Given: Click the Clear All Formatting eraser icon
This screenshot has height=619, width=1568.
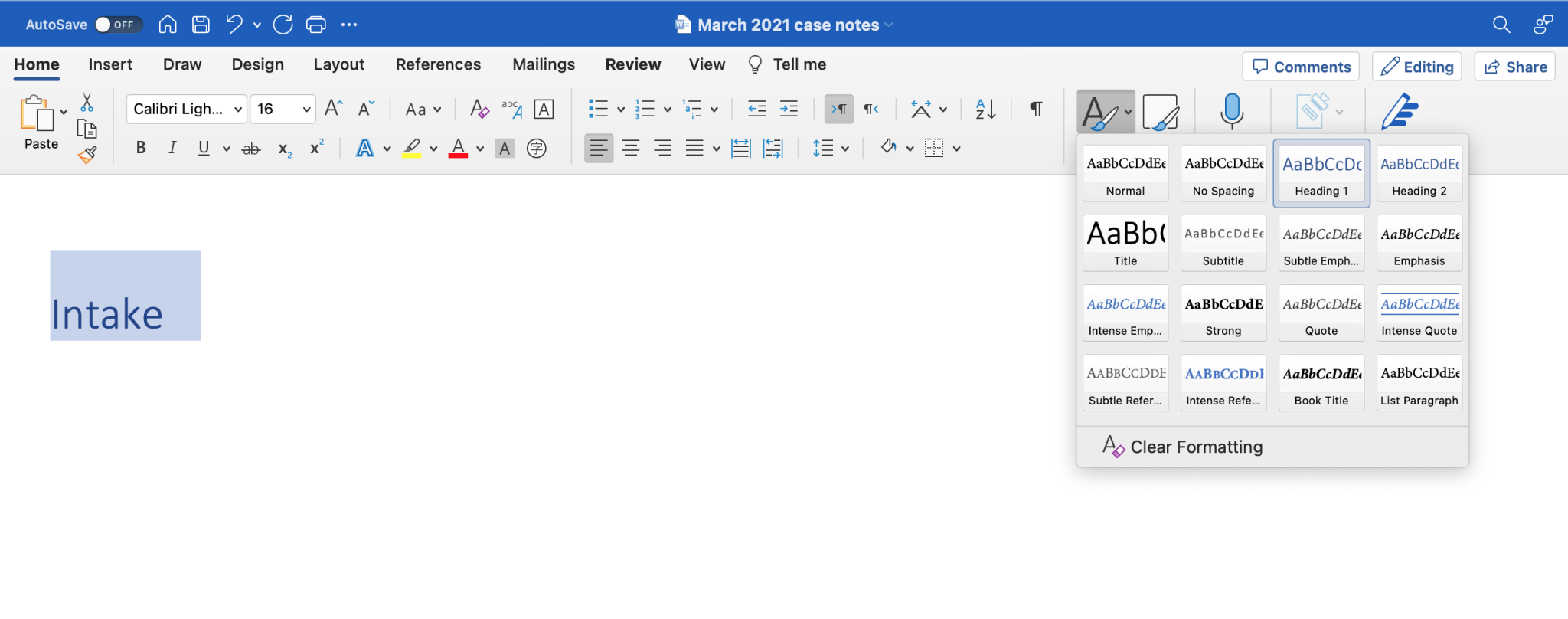Looking at the screenshot, I should coord(479,109).
